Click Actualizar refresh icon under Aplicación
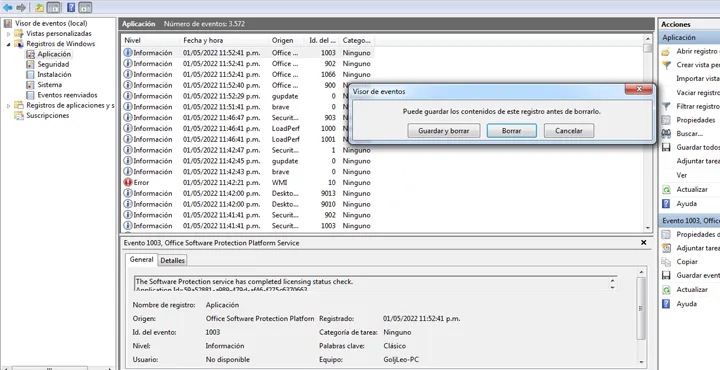 point(666,190)
